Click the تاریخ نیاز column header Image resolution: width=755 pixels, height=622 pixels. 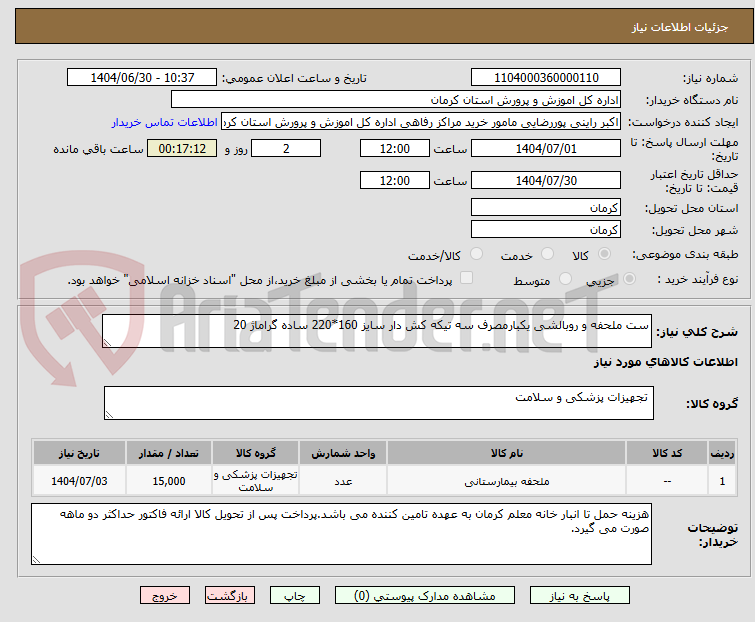(x=79, y=453)
